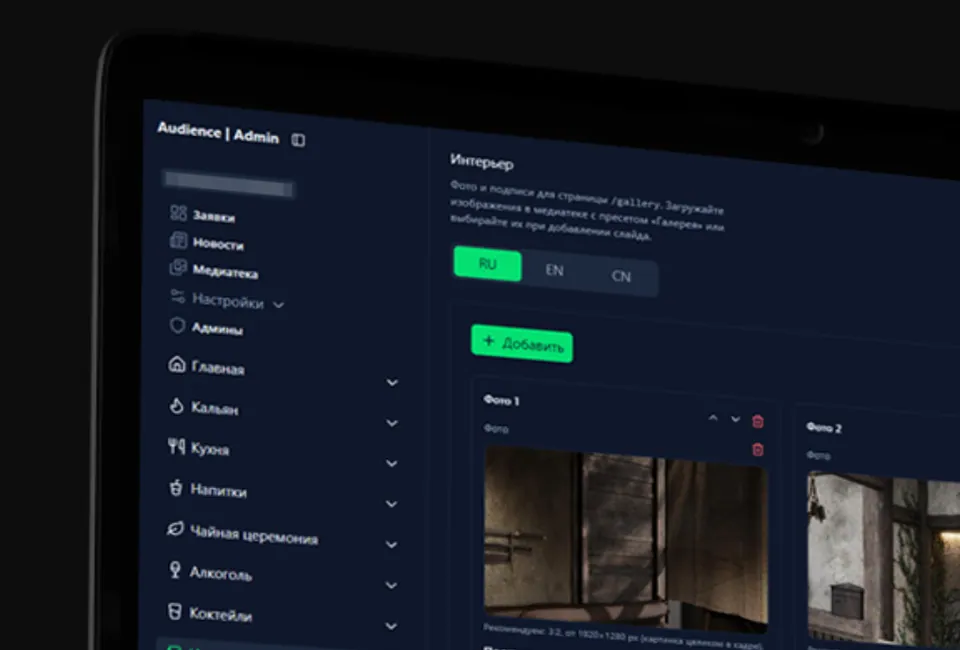Open Алкоголь menu item

[x=220, y=573]
